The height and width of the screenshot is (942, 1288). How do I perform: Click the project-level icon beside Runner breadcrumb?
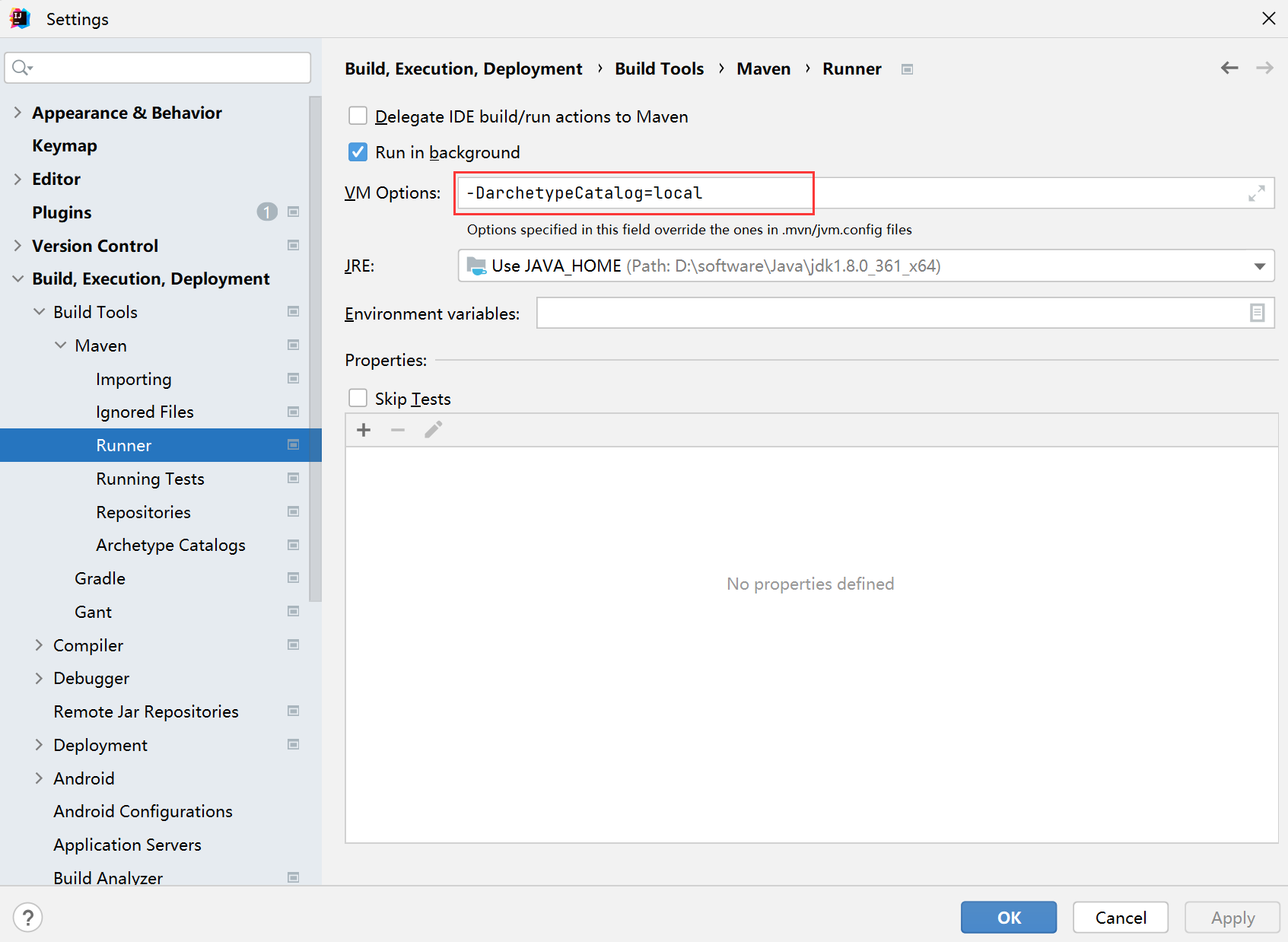(907, 69)
